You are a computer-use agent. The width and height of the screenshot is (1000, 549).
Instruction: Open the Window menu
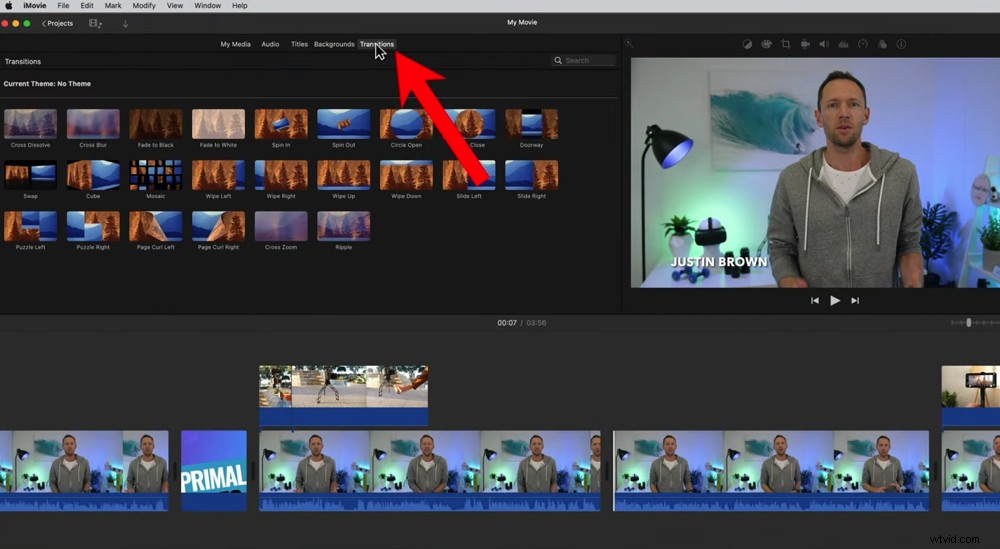(207, 6)
